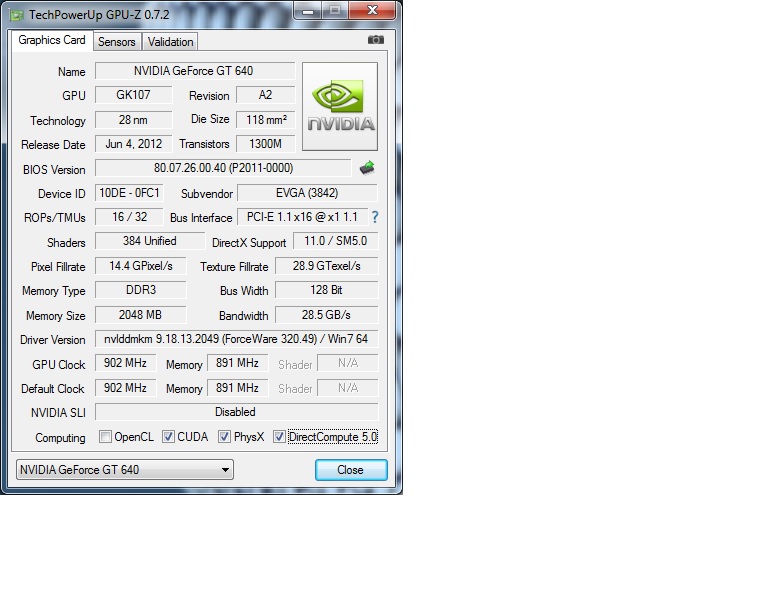Enable the OpenCL checkbox
Image resolution: width=768 pixels, height=614 pixels.
pos(105,436)
